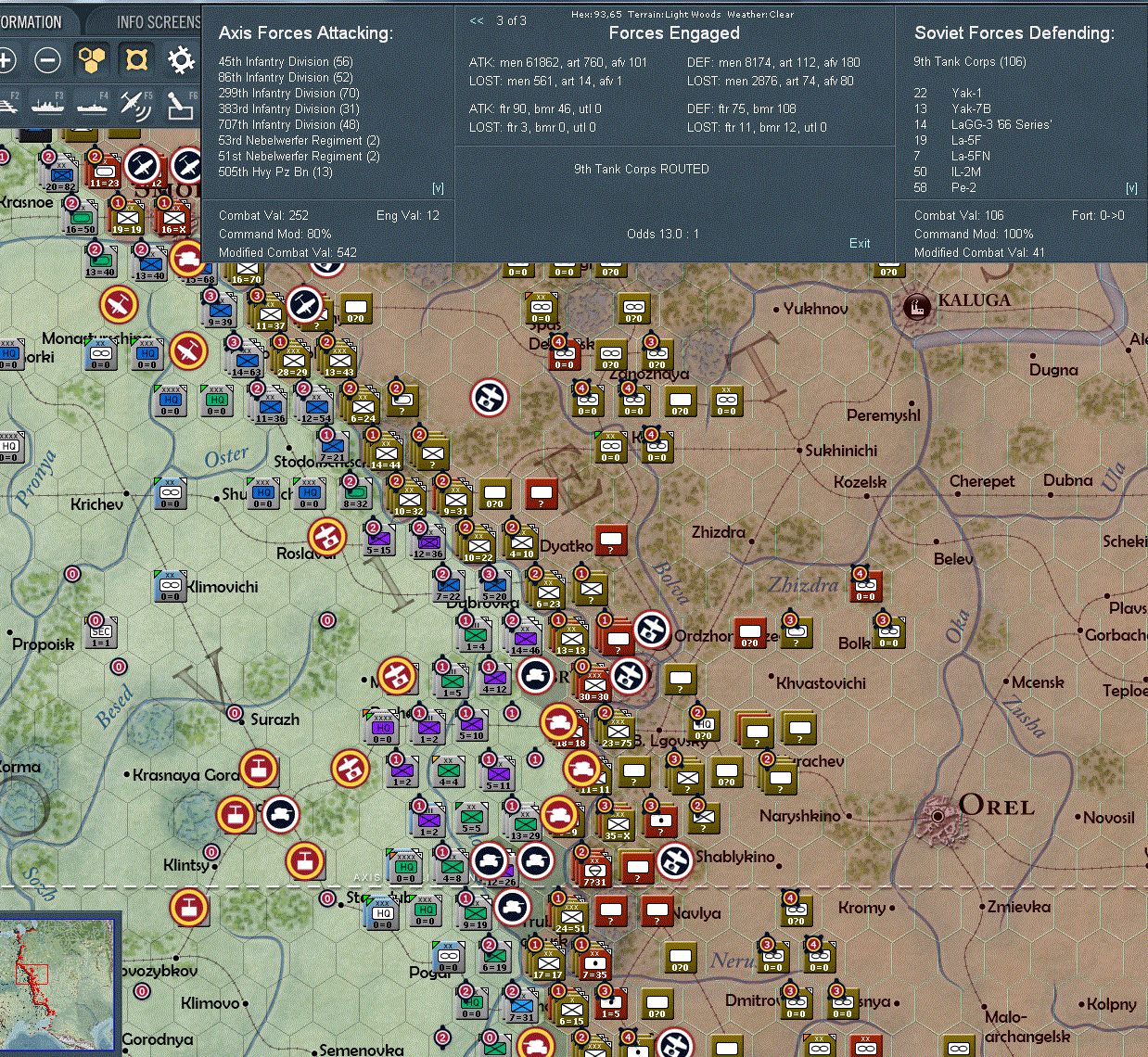Expand Soviet forces list [v] toggle
The width and height of the screenshot is (1148, 1057).
[1131, 188]
